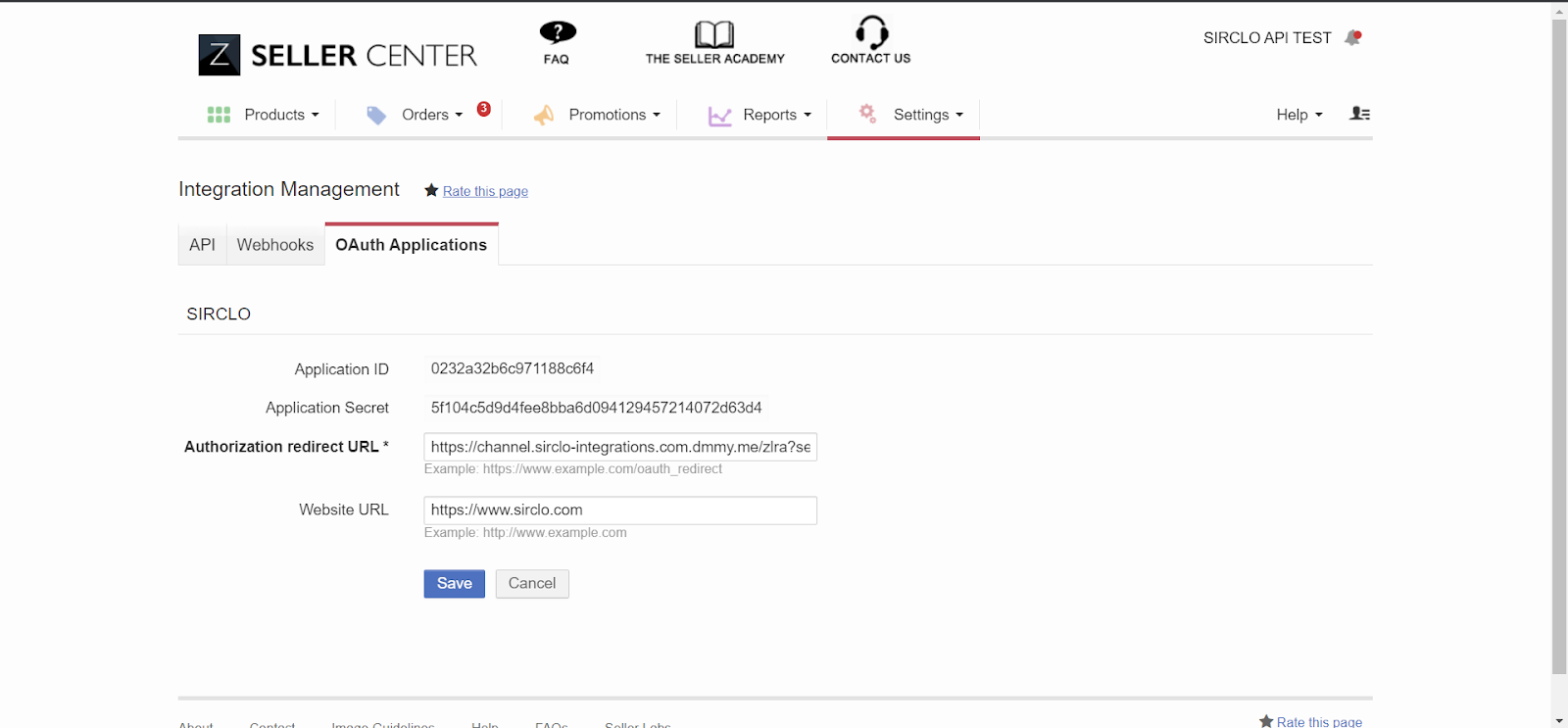Click the red Orders badge showing 3

point(484,109)
